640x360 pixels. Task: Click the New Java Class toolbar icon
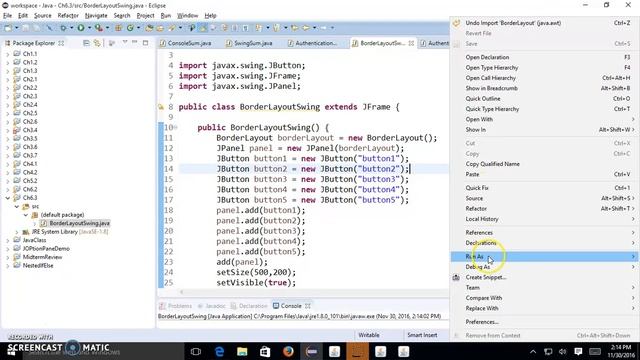tap(130, 28)
